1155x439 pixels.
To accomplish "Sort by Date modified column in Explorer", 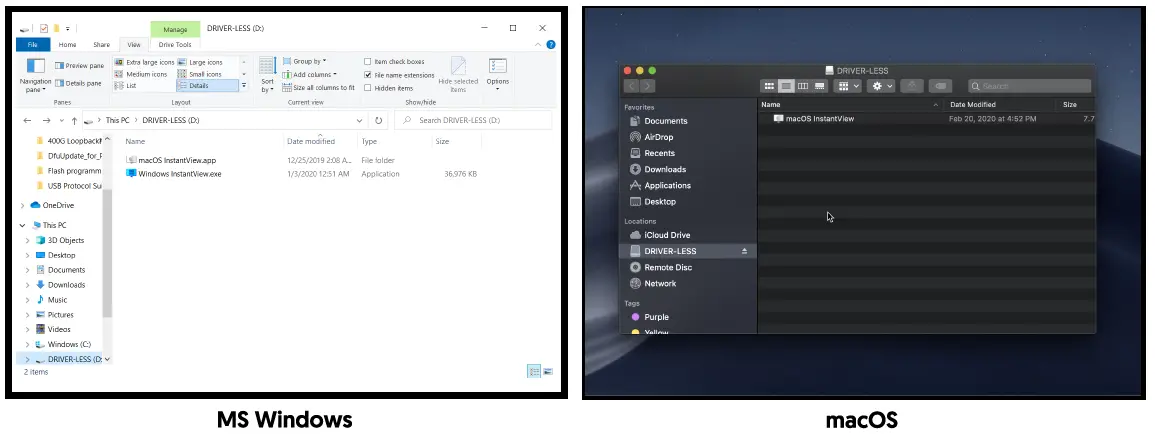I will point(311,141).
